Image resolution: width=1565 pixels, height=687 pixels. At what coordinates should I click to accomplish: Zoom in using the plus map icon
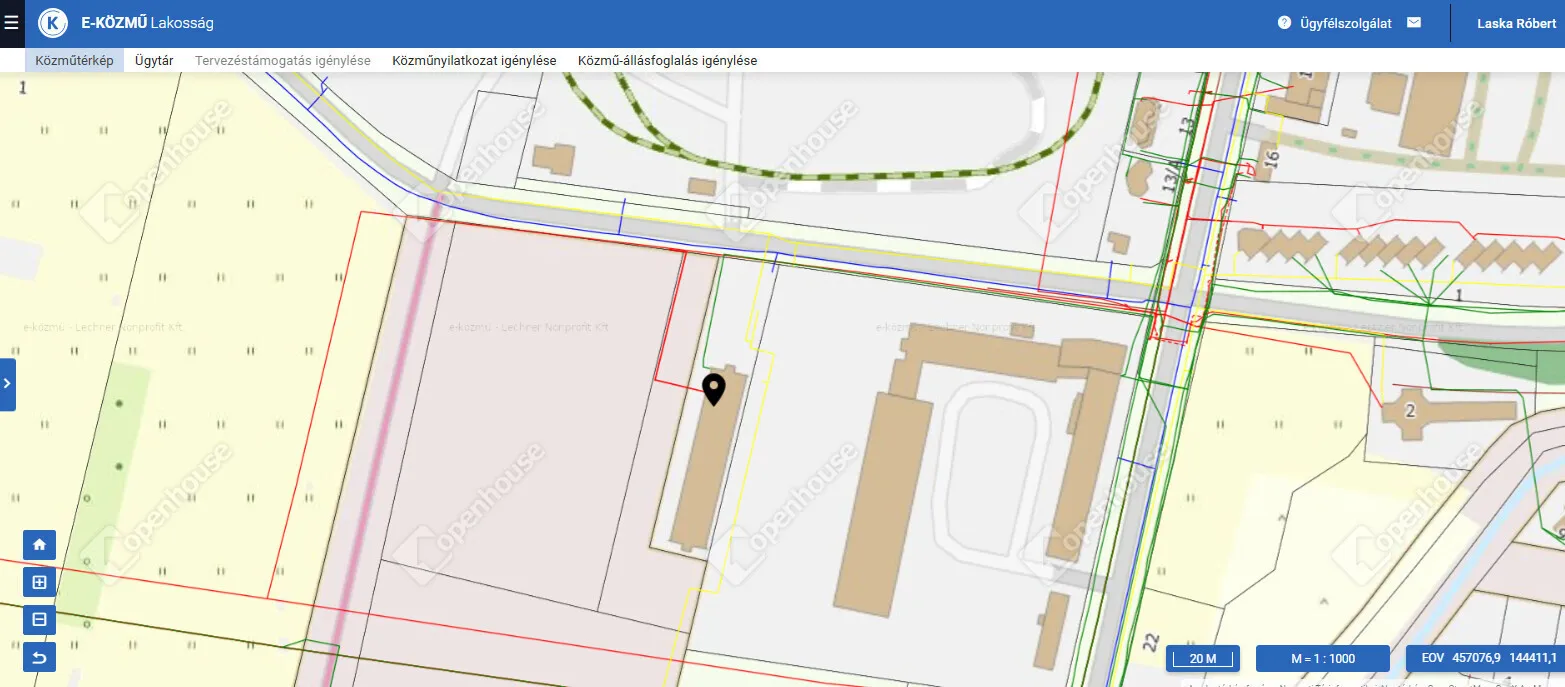pyautogui.click(x=40, y=582)
